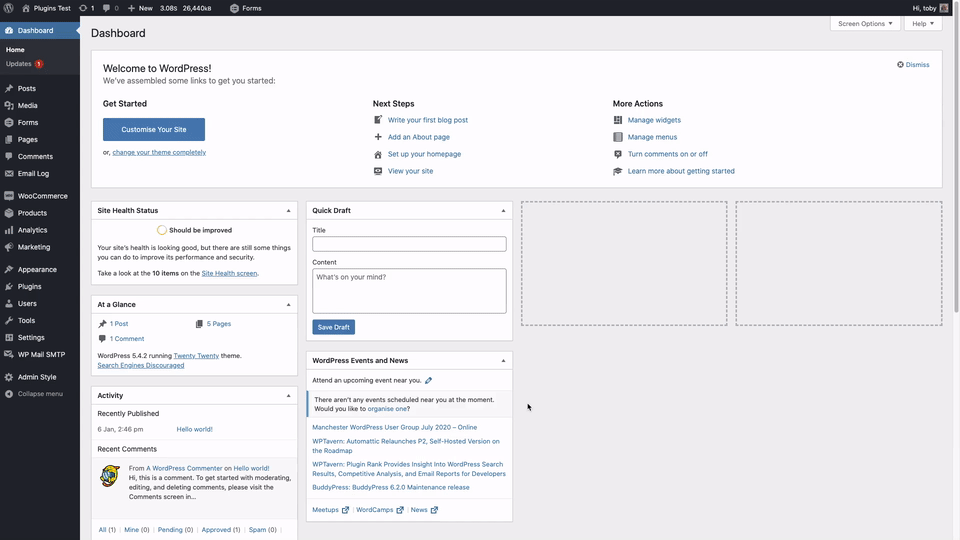
Task: Click the WordPress logo in admin bar
Action: click(9, 8)
